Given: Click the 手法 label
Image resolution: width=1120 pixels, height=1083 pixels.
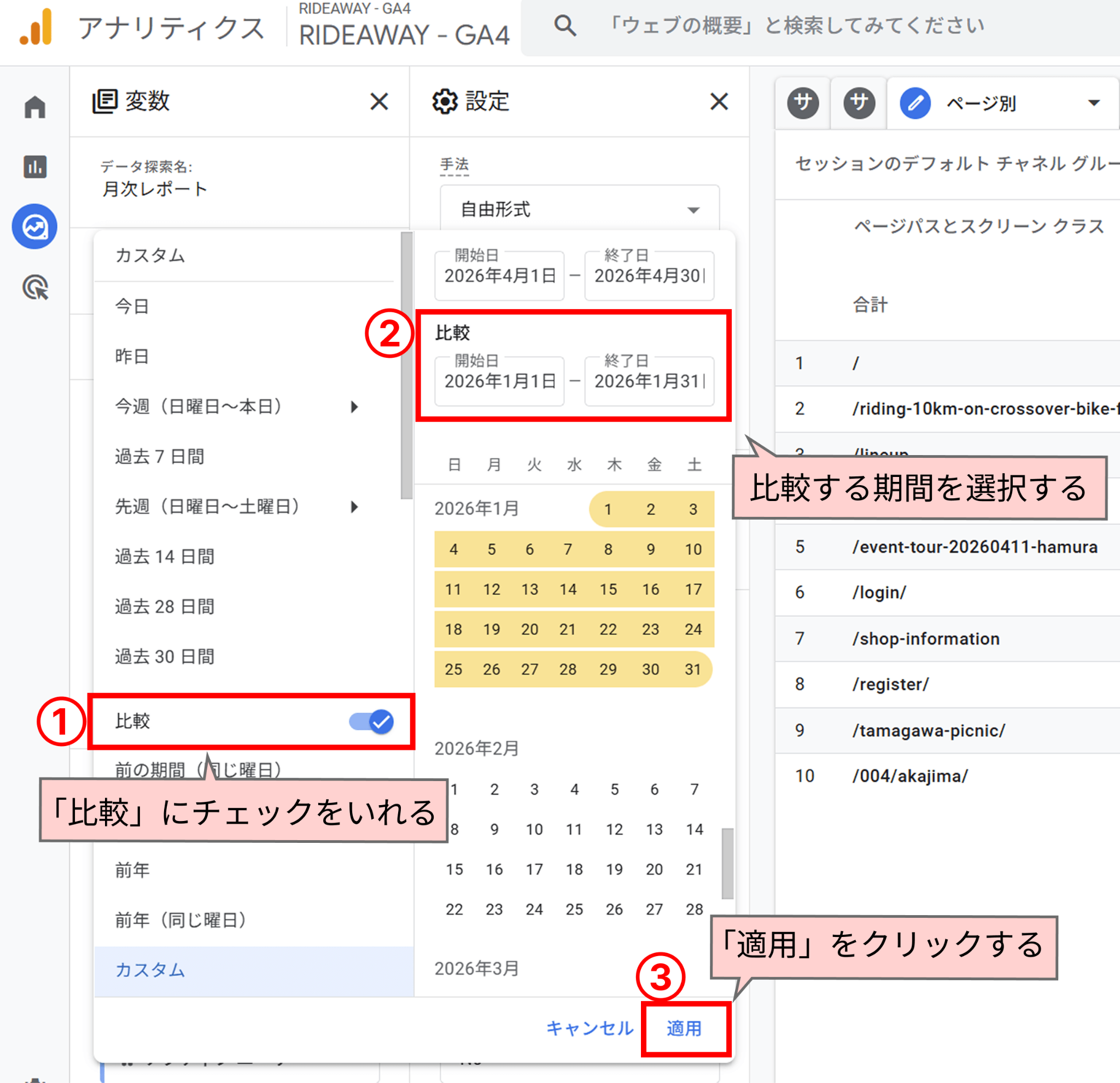Looking at the screenshot, I should coord(454,165).
